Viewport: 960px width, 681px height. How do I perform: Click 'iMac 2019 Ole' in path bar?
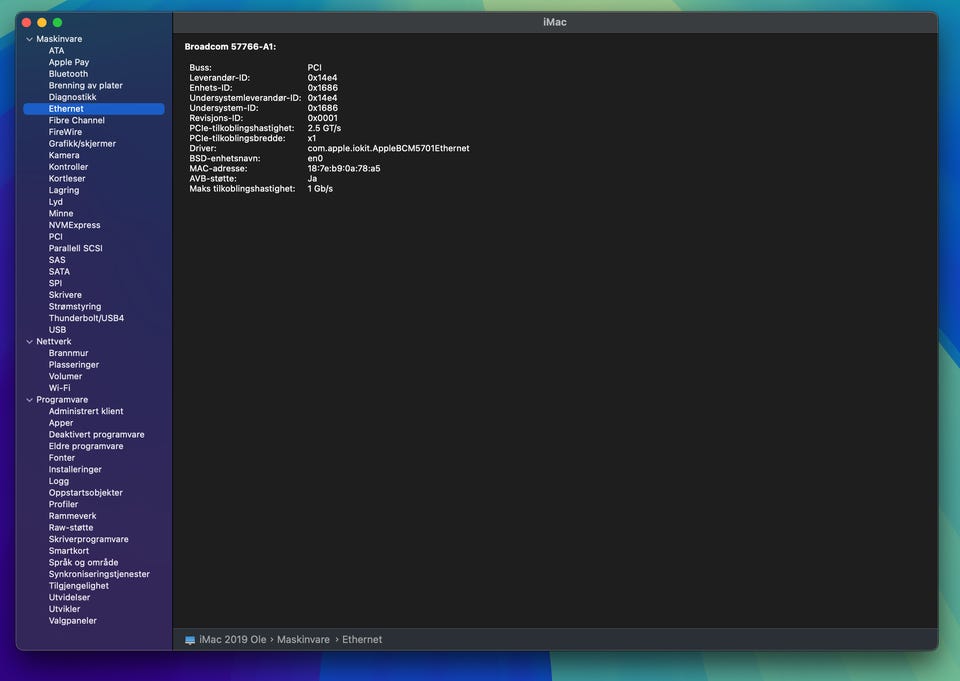point(233,640)
